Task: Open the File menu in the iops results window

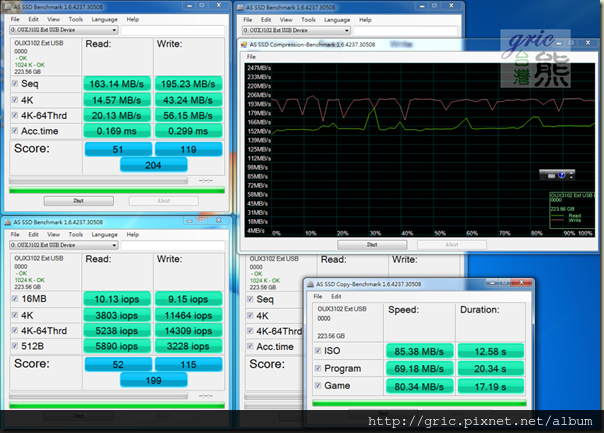Action: pyautogui.click(x=15, y=234)
